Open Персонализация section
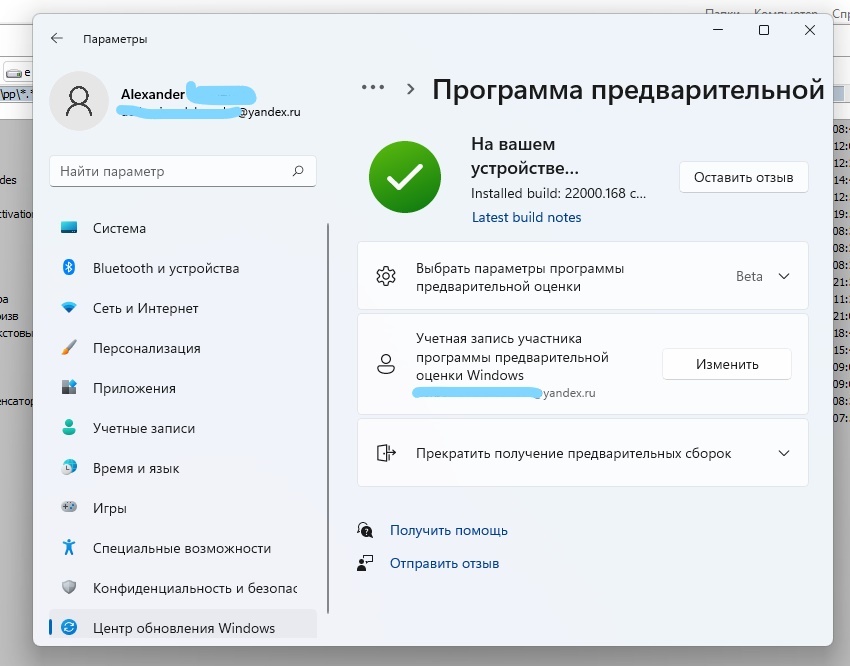This screenshot has height=666, width=850. coord(183,348)
